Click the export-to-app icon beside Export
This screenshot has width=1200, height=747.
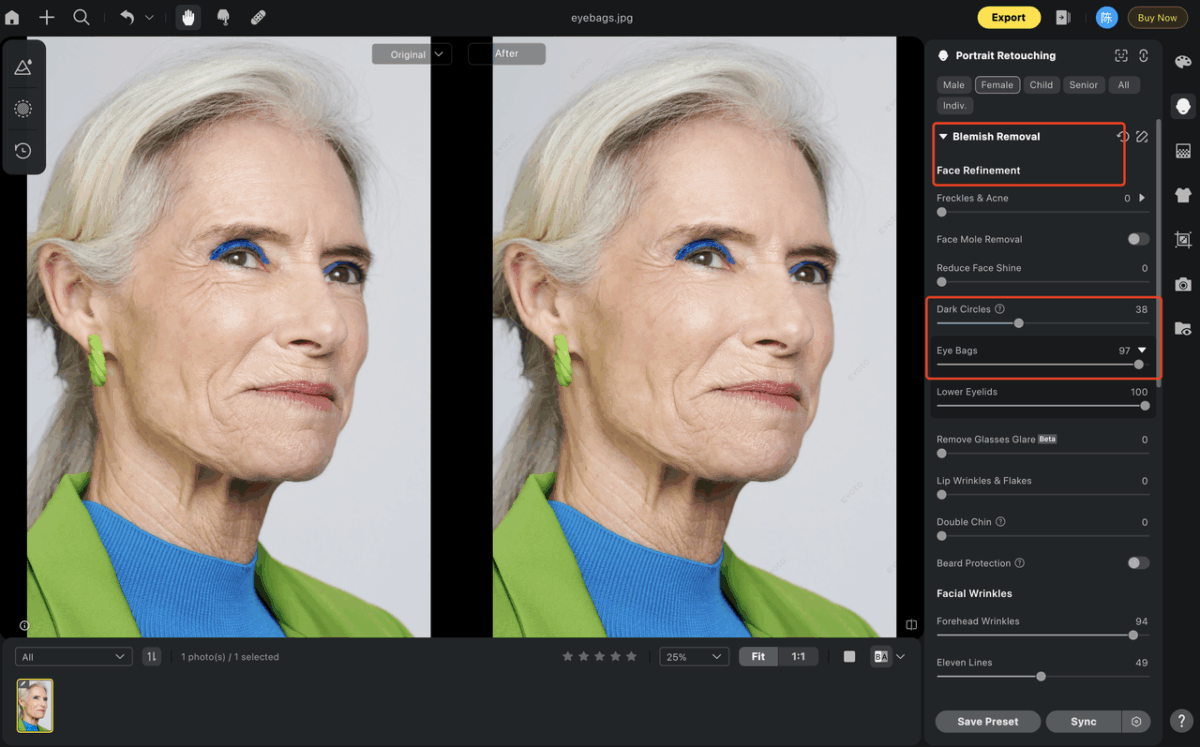point(1063,18)
